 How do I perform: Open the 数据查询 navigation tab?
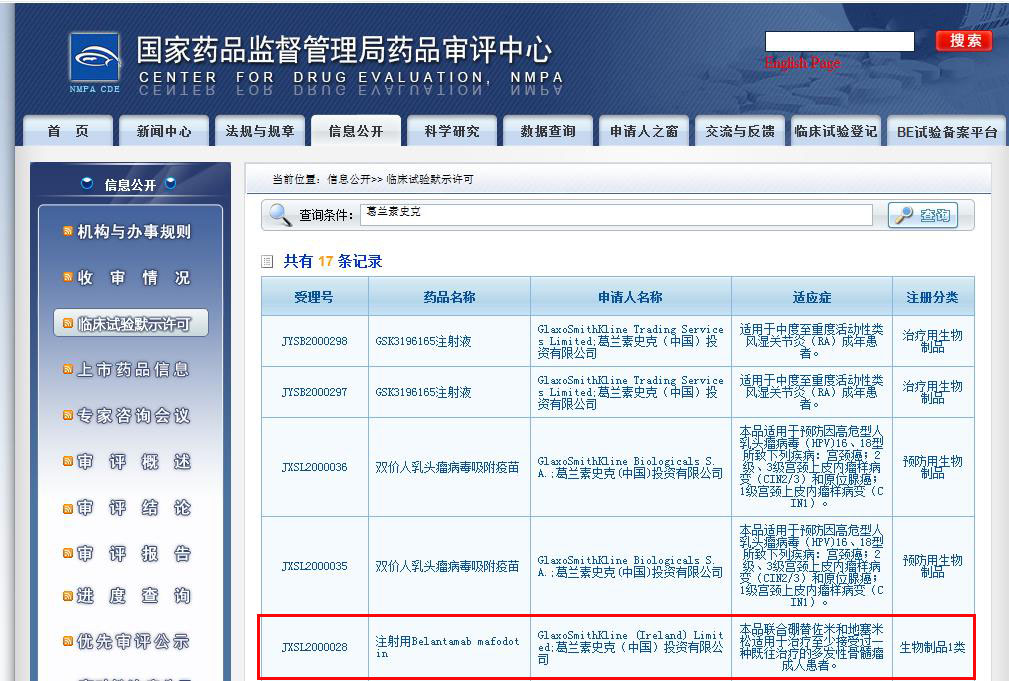point(547,131)
